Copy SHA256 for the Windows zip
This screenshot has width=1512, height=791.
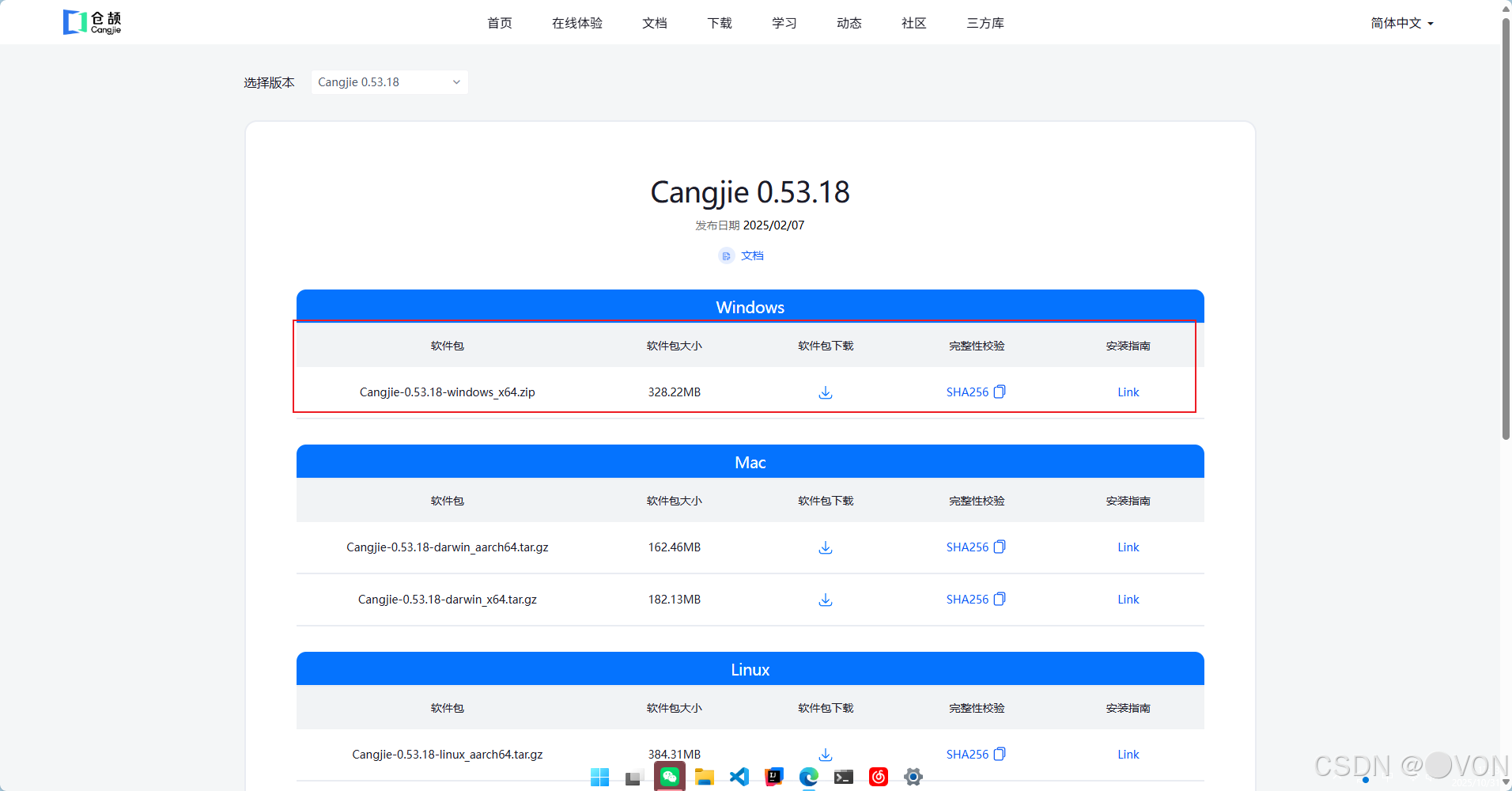(1000, 392)
